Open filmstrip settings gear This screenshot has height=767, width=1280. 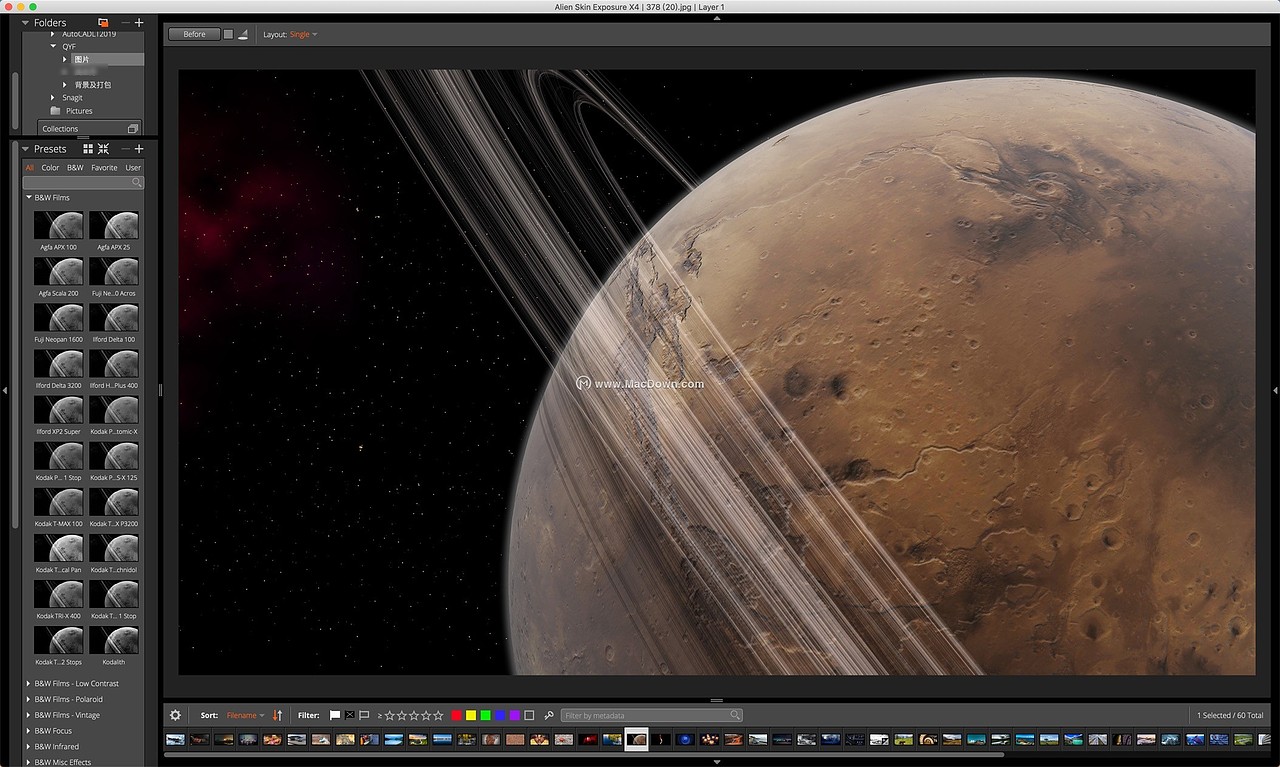pos(176,715)
